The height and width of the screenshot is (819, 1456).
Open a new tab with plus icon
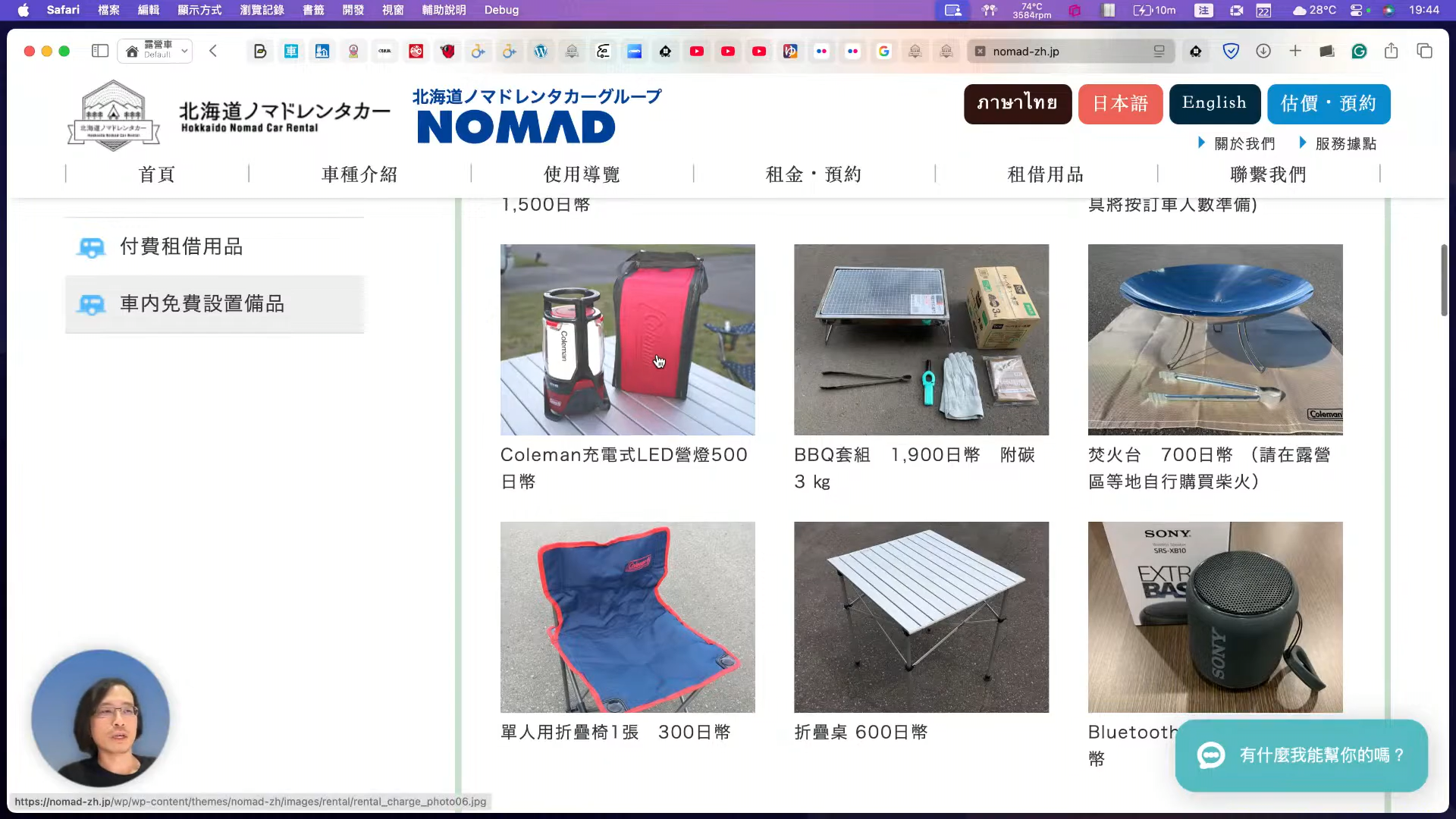point(1295,51)
